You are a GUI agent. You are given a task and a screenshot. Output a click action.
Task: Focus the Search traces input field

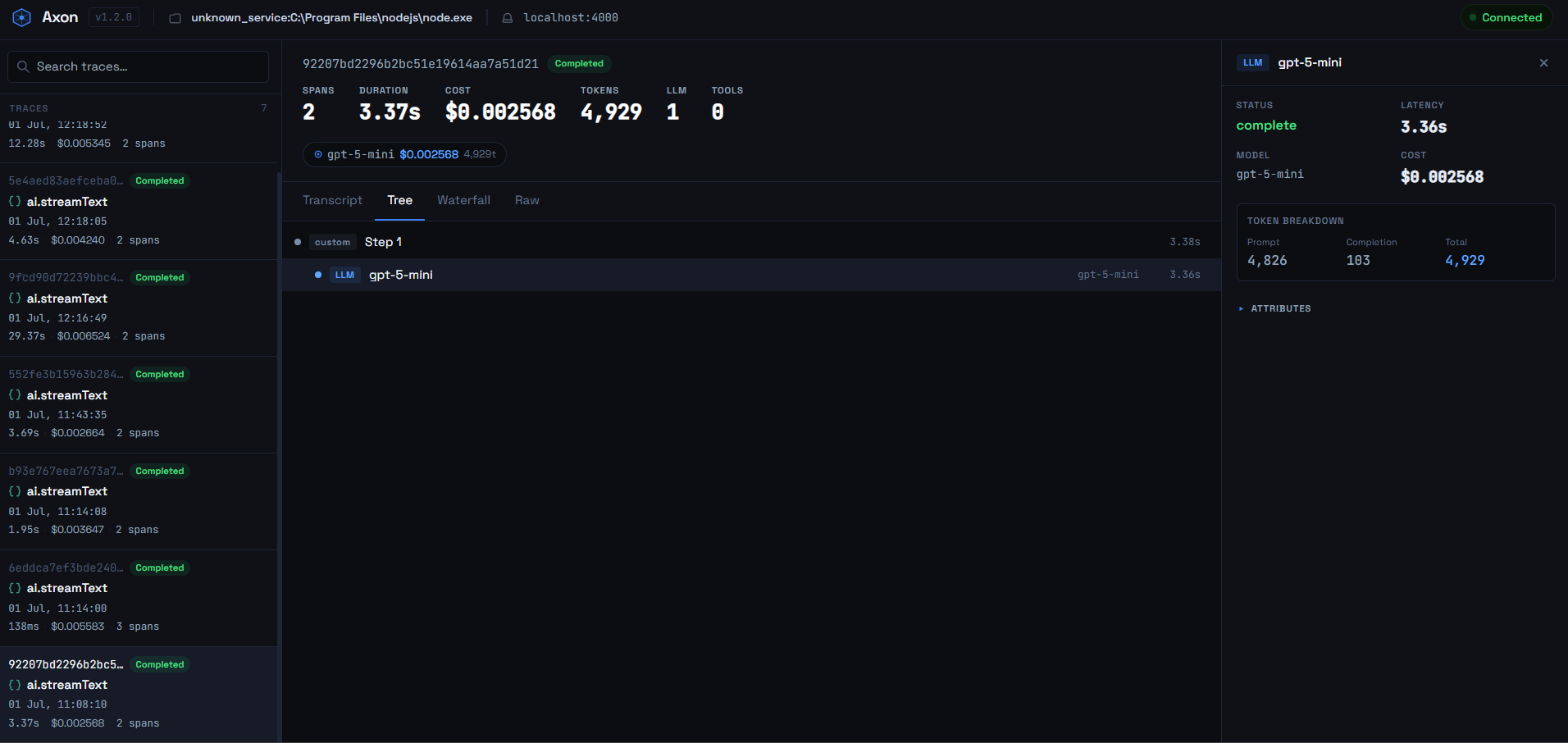[138, 66]
